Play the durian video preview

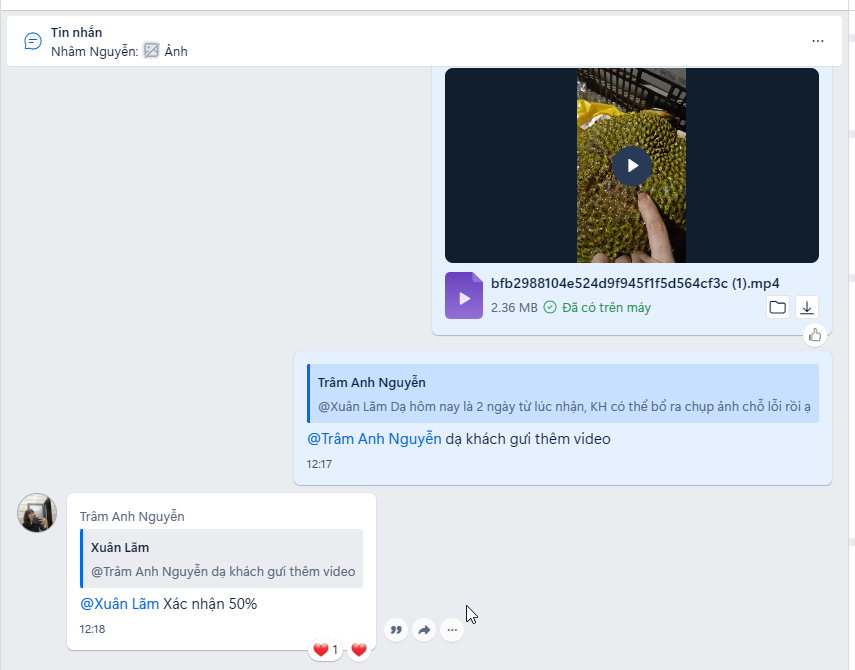pyautogui.click(x=631, y=166)
